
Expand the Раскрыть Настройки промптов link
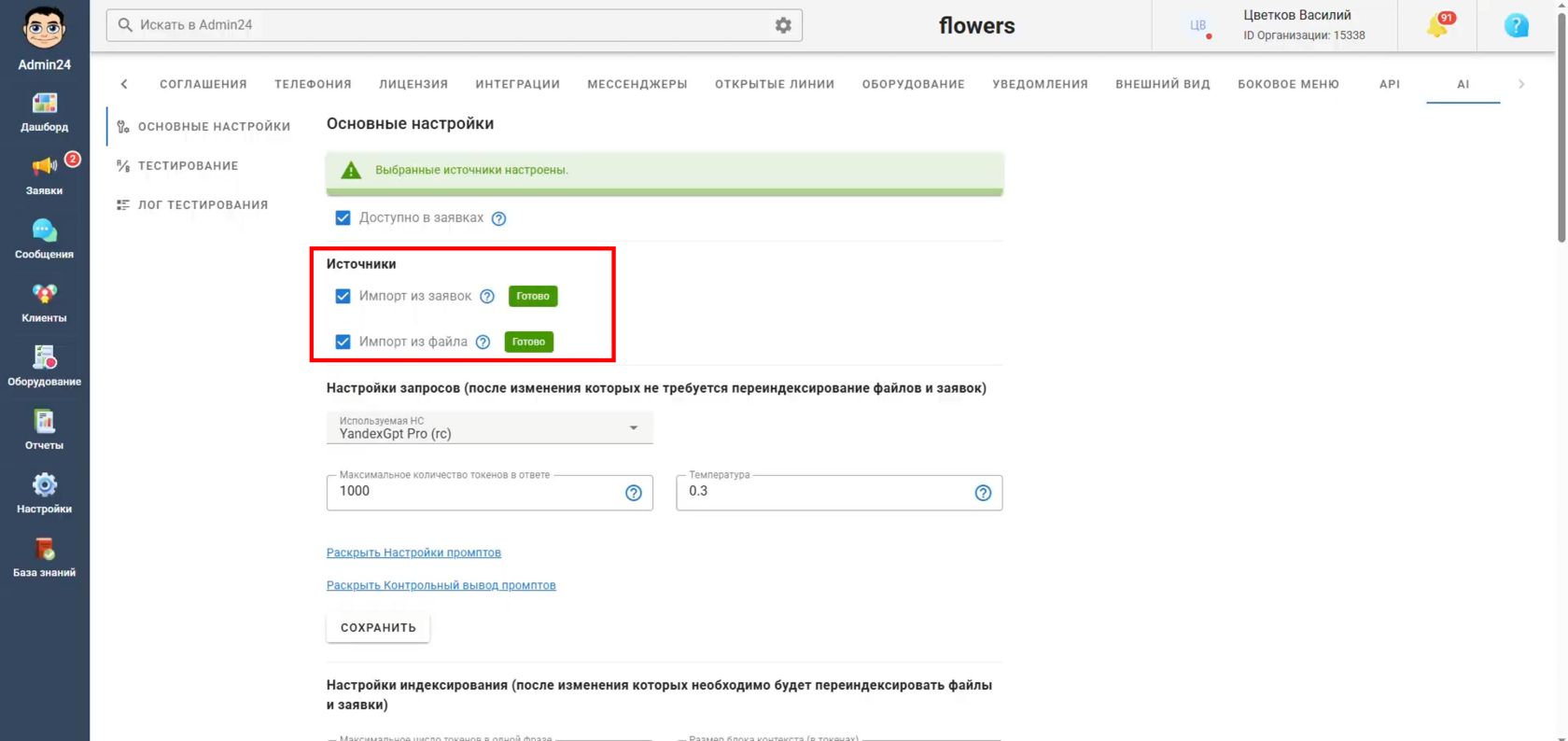pos(413,552)
